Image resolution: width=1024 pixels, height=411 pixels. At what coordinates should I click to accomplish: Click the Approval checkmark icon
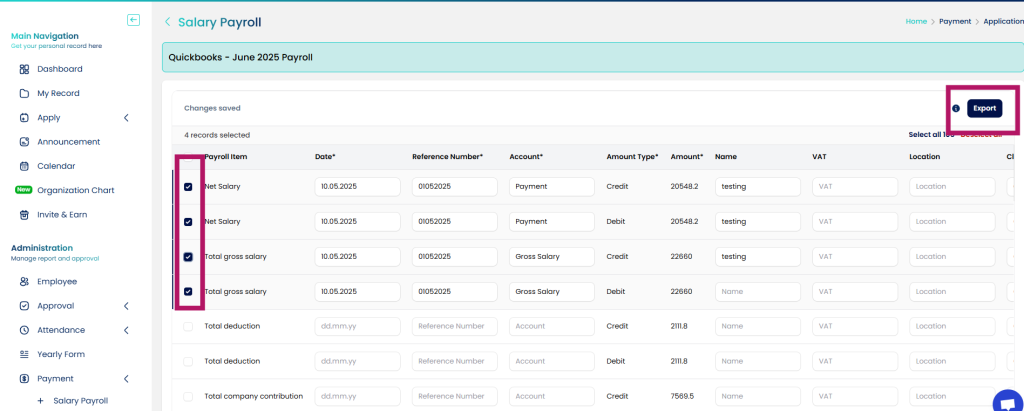point(24,306)
